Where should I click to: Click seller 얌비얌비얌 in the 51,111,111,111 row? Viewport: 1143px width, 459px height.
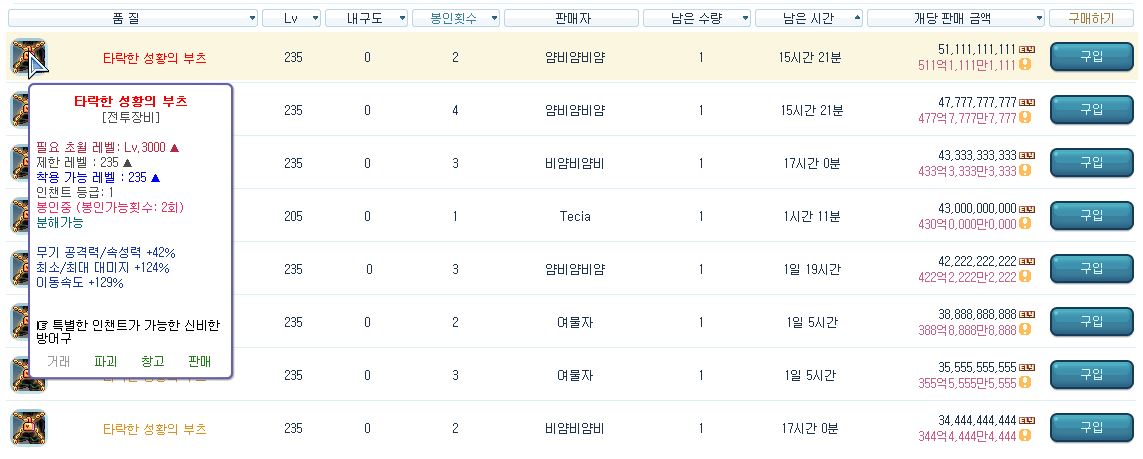(575, 58)
